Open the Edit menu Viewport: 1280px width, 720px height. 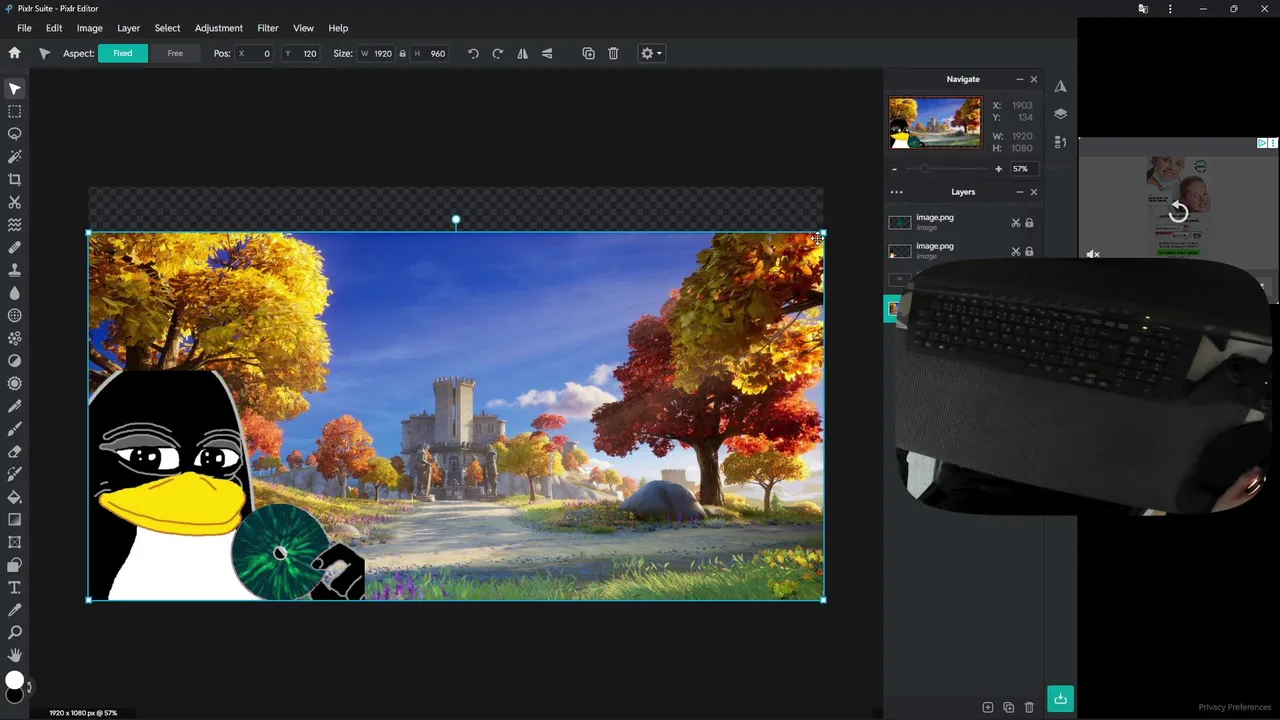(54, 28)
